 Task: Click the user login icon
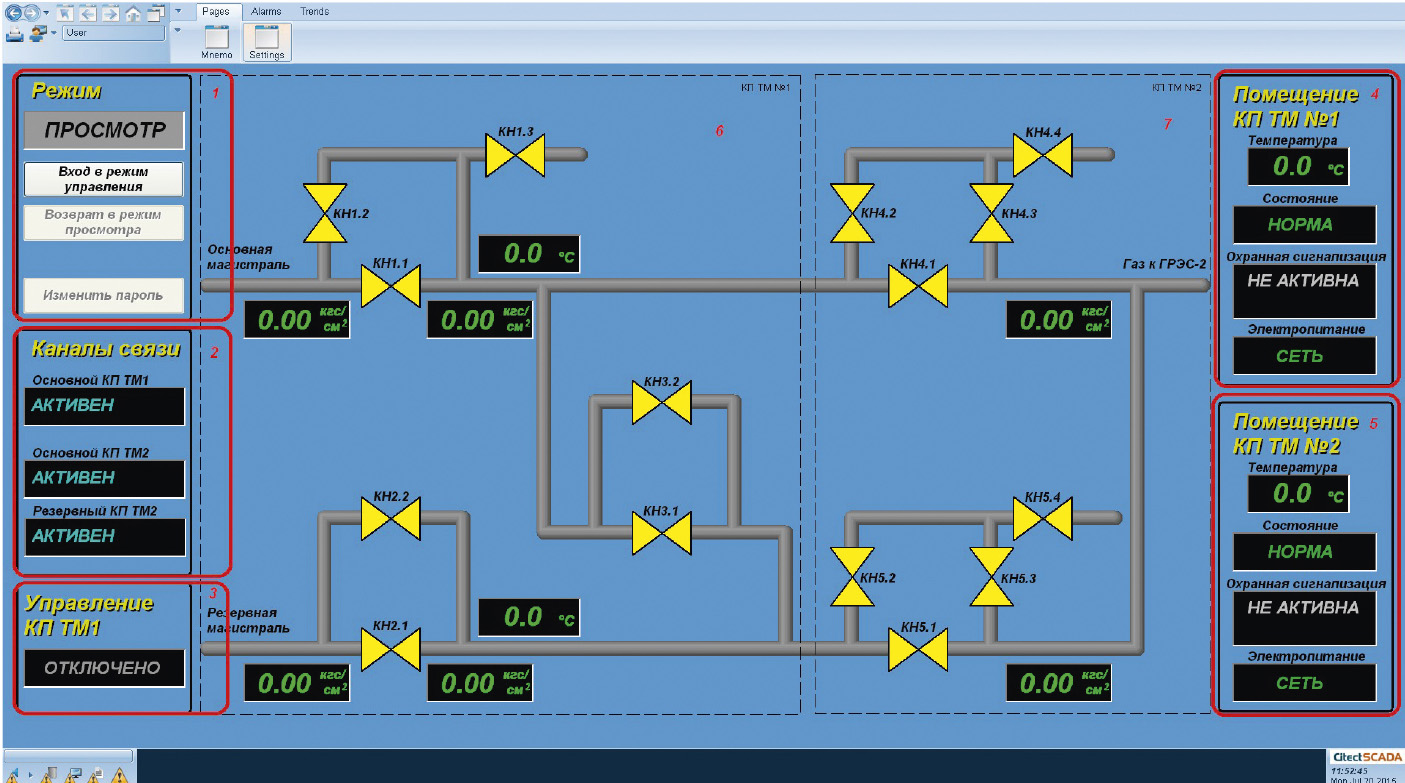click(x=38, y=34)
